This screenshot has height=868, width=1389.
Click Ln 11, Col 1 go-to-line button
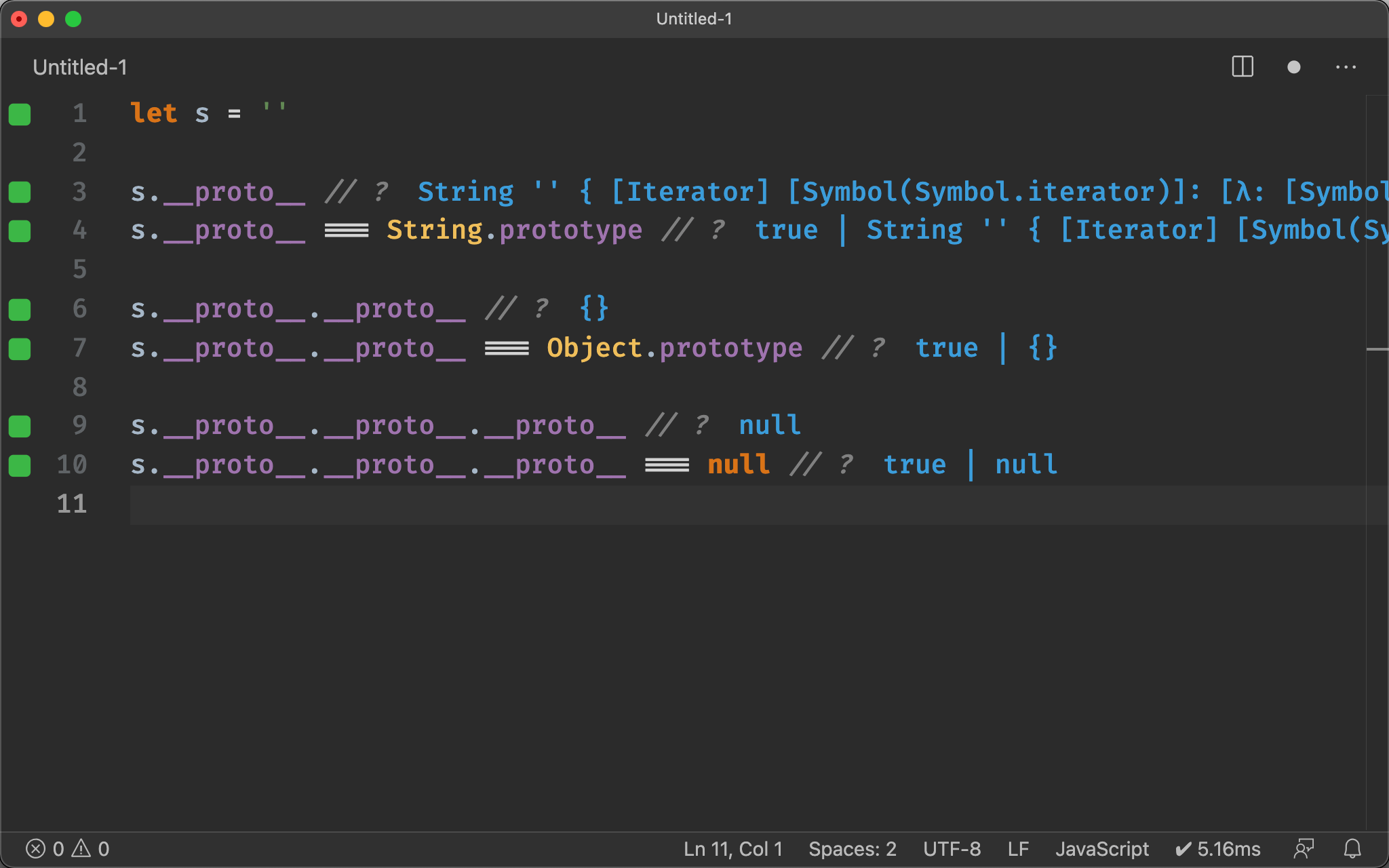[732, 848]
